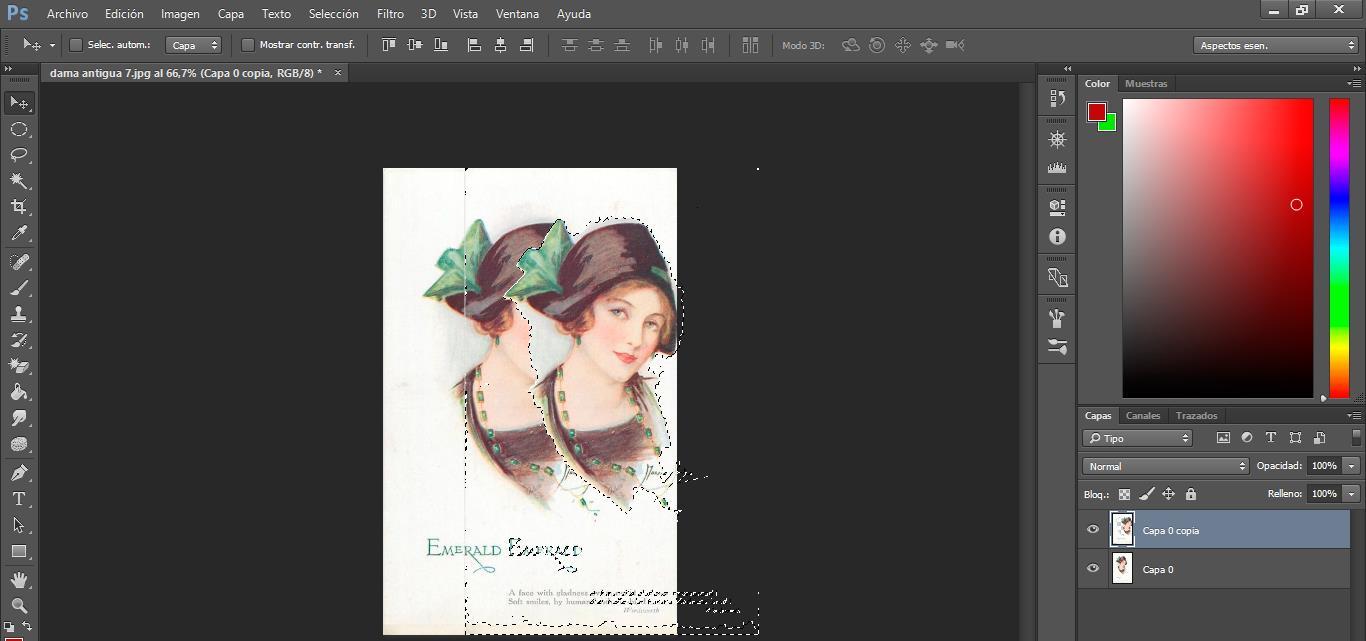Open the Relleno slider dropdown

click(x=1352, y=494)
